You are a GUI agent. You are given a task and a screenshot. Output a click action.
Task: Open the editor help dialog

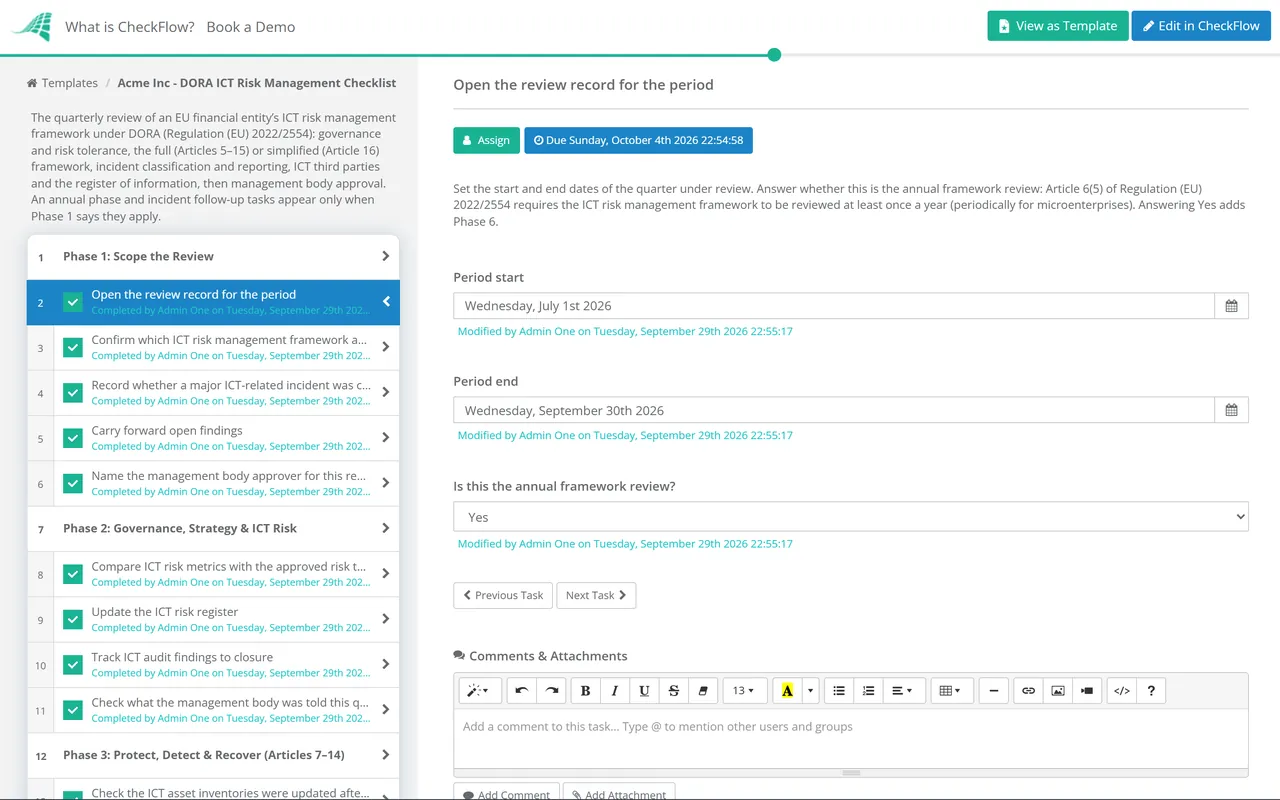[1151, 690]
